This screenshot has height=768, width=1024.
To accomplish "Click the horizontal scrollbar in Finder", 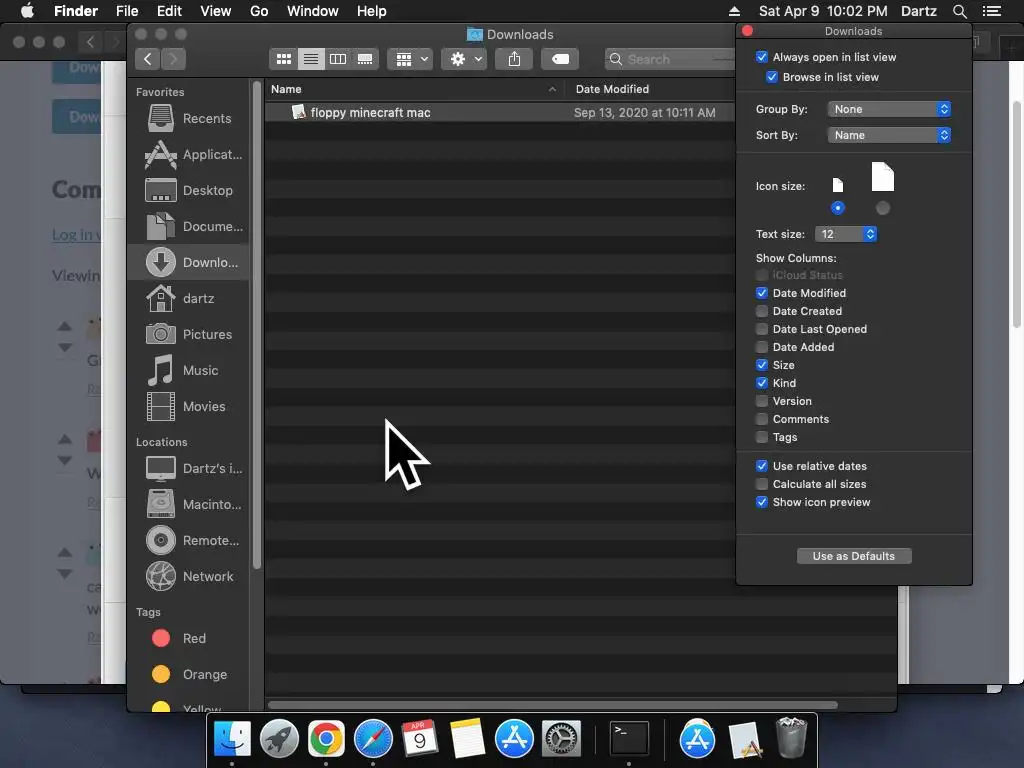I will coord(552,705).
